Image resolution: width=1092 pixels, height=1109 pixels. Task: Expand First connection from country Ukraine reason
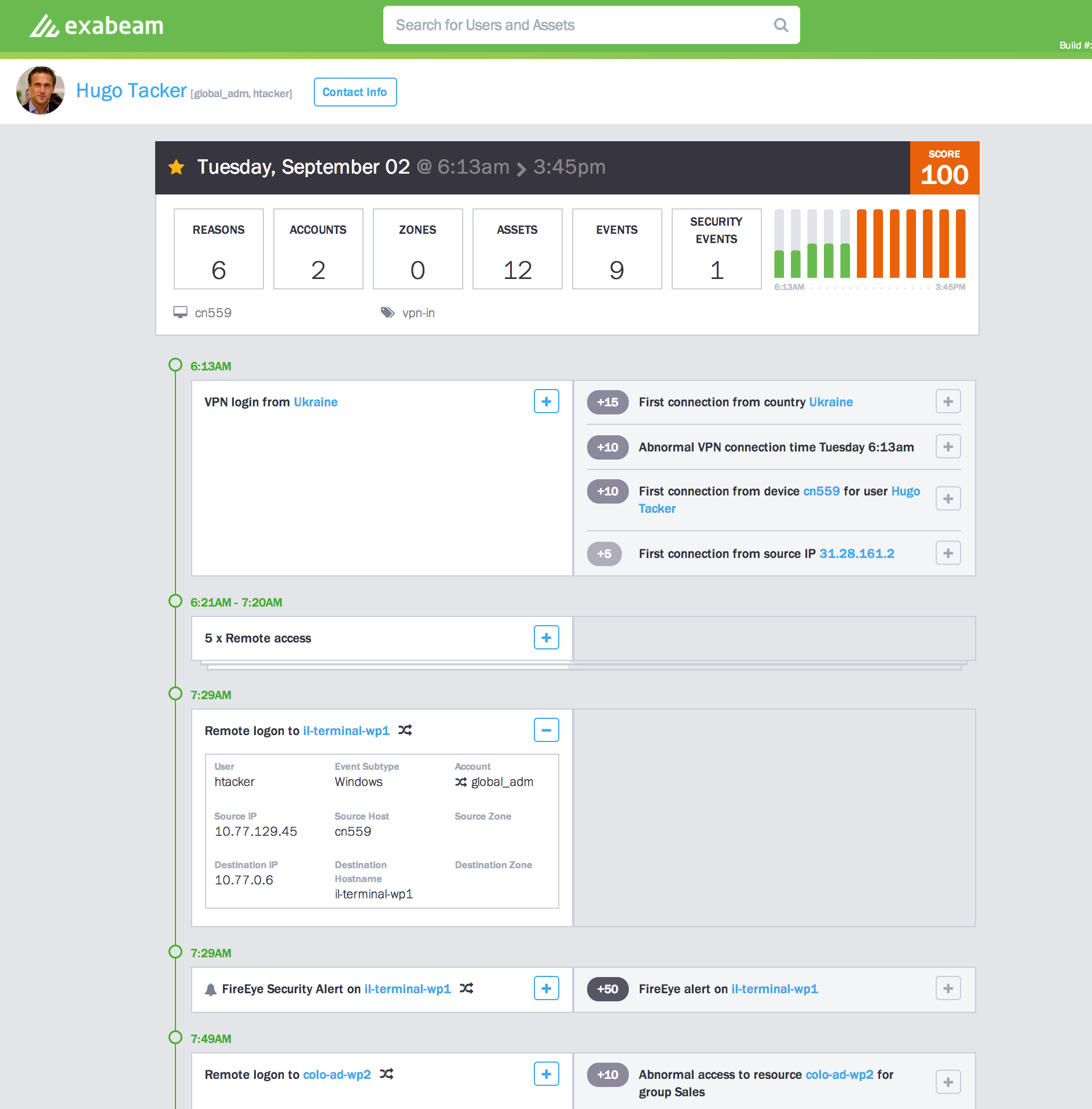point(948,402)
